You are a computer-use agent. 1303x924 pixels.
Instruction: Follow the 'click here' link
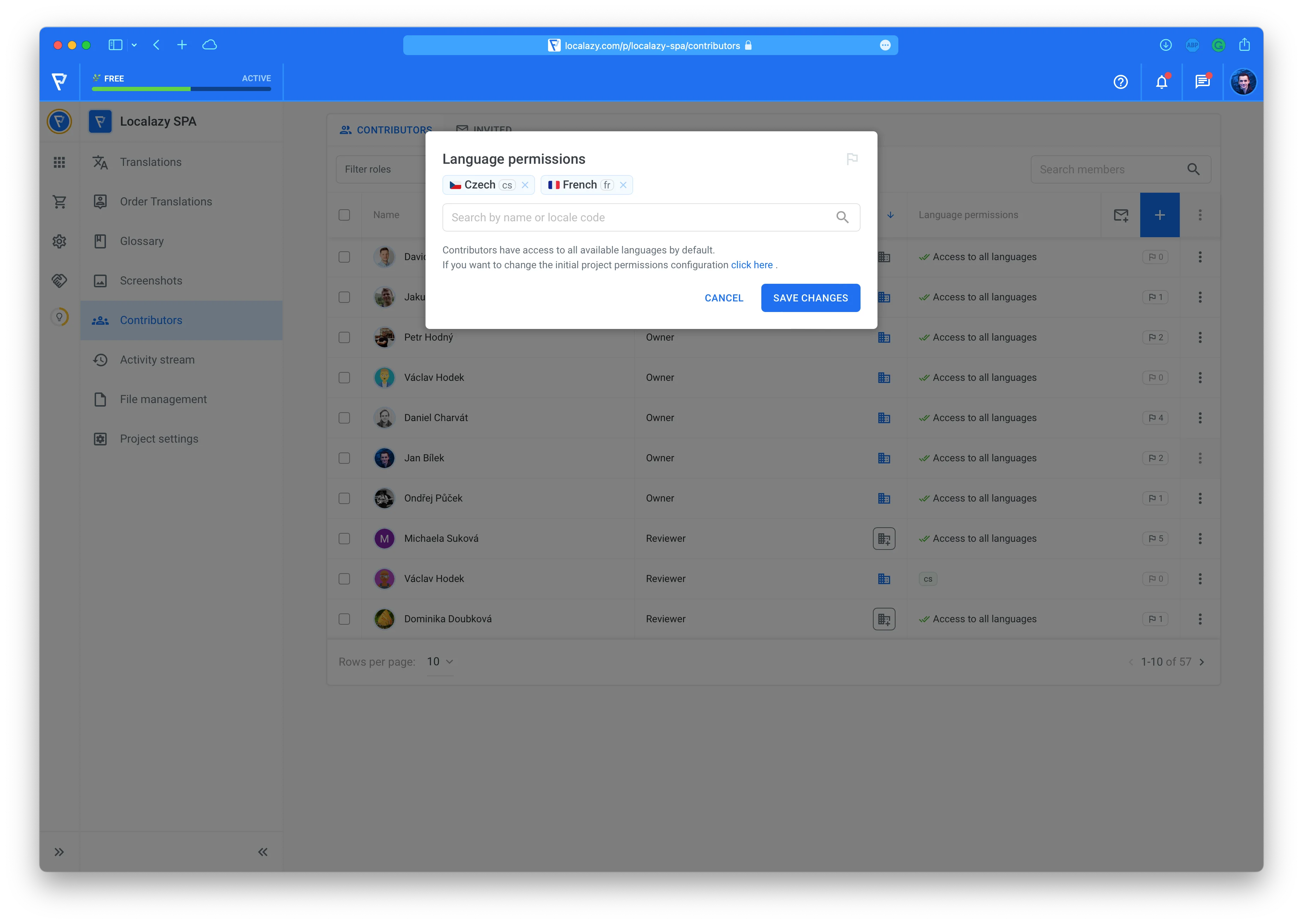click(751, 265)
